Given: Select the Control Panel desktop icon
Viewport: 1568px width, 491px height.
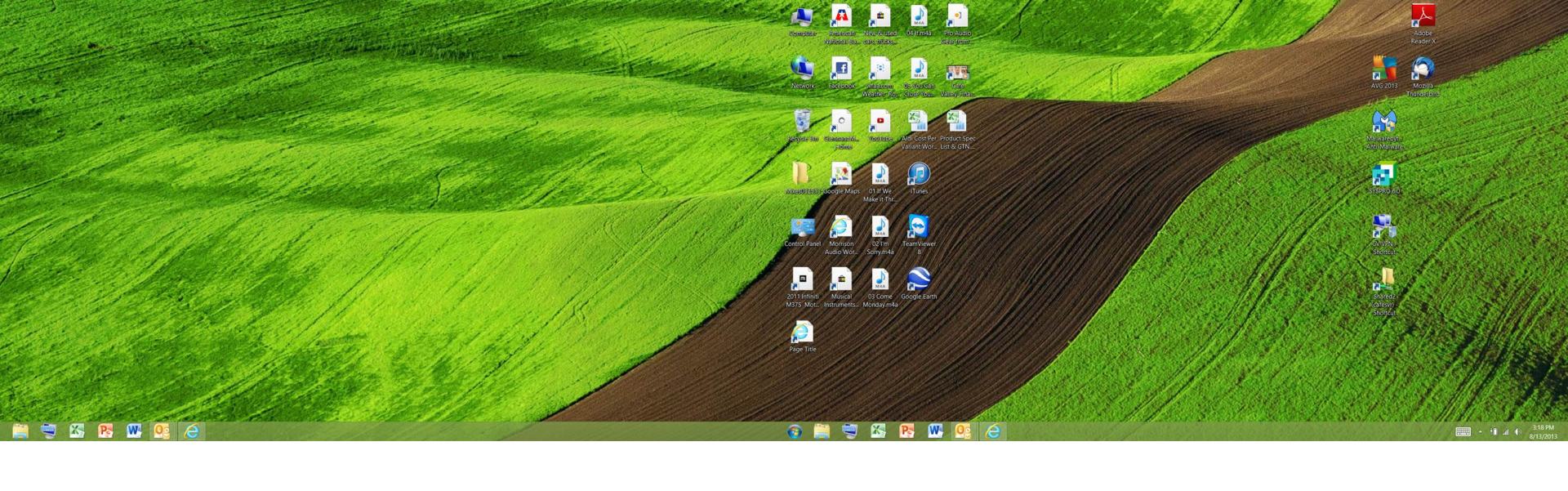Looking at the screenshot, I should coord(802,227).
